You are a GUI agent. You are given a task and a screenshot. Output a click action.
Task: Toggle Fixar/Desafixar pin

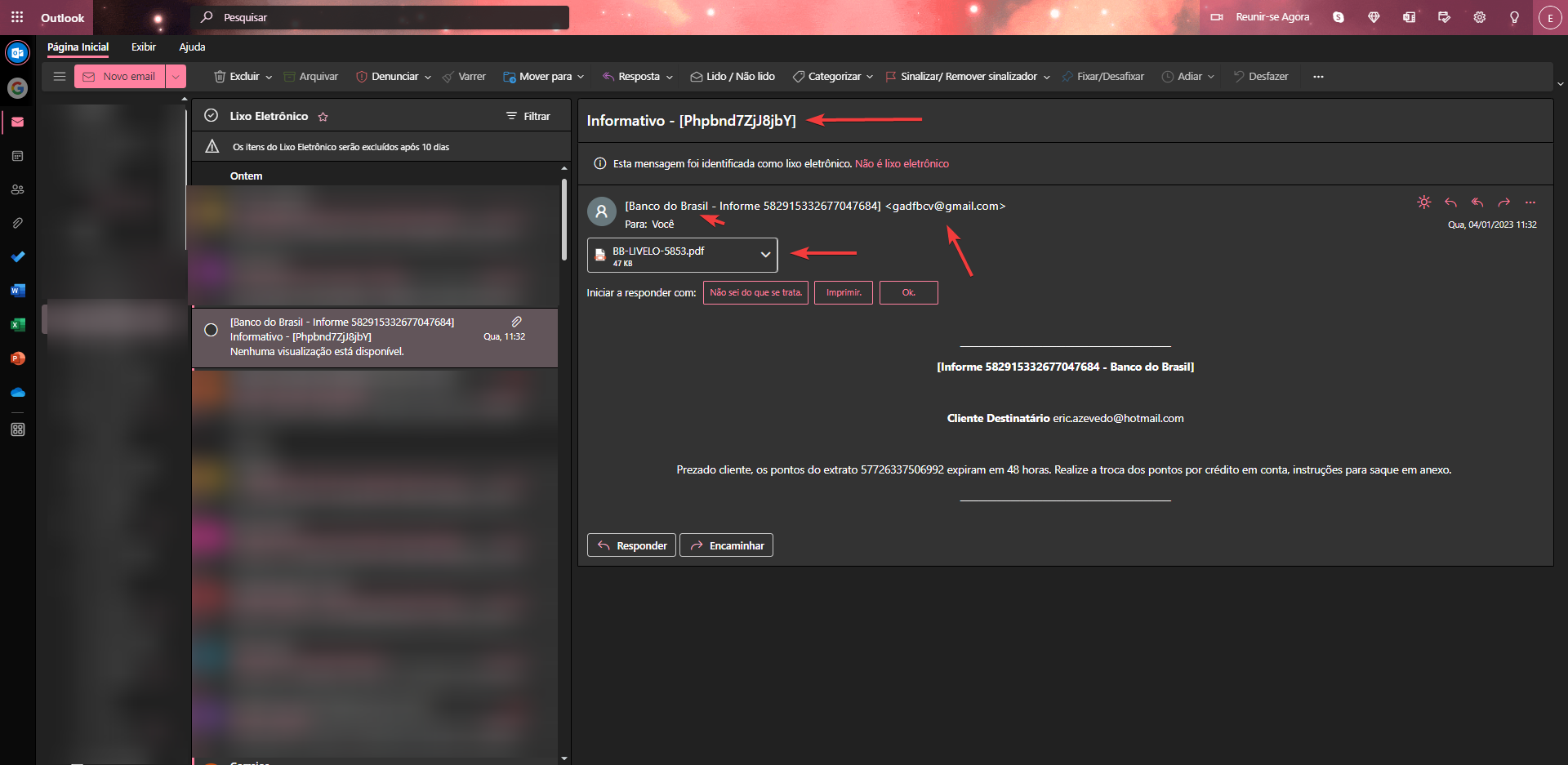click(1102, 76)
